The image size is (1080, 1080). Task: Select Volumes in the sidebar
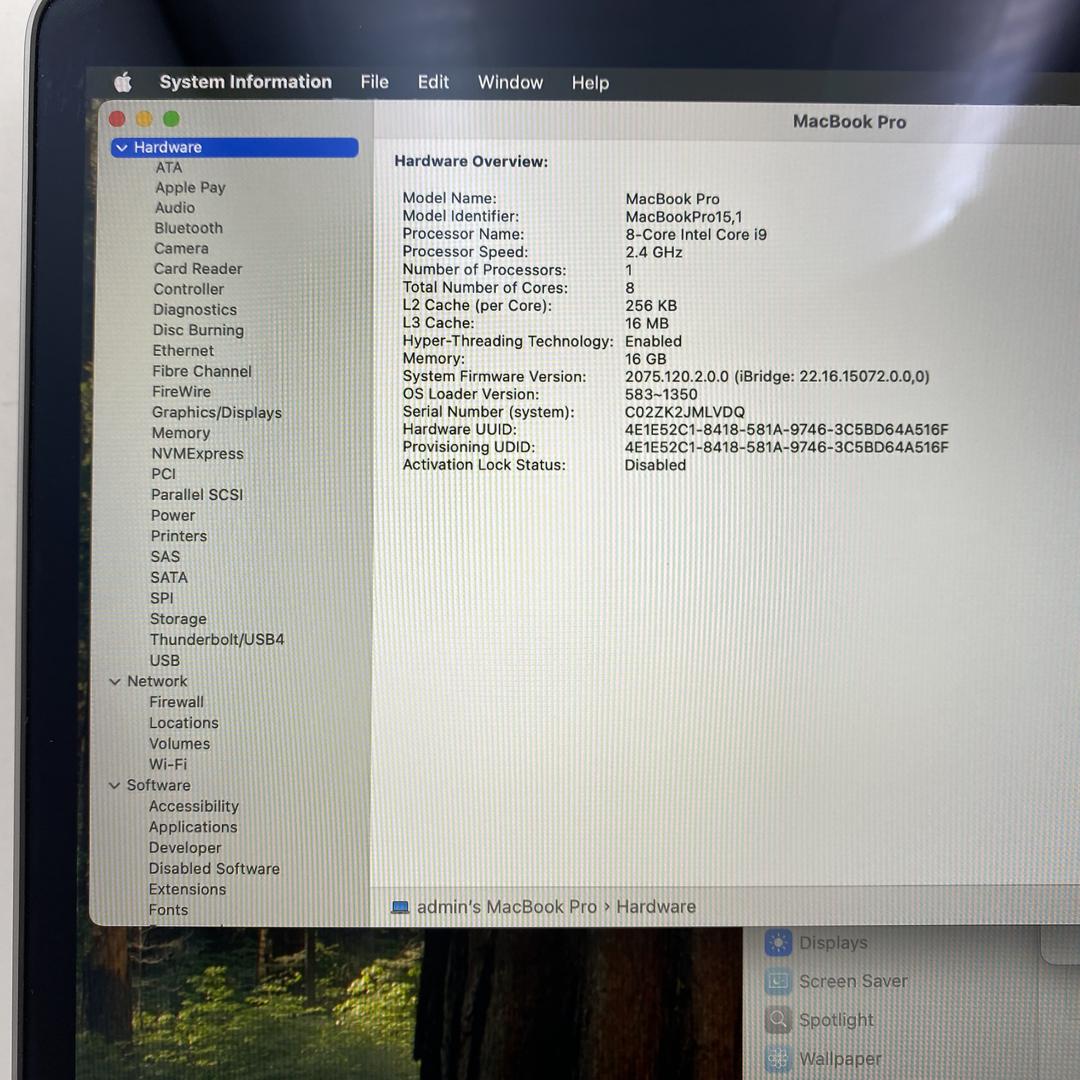(180, 744)
